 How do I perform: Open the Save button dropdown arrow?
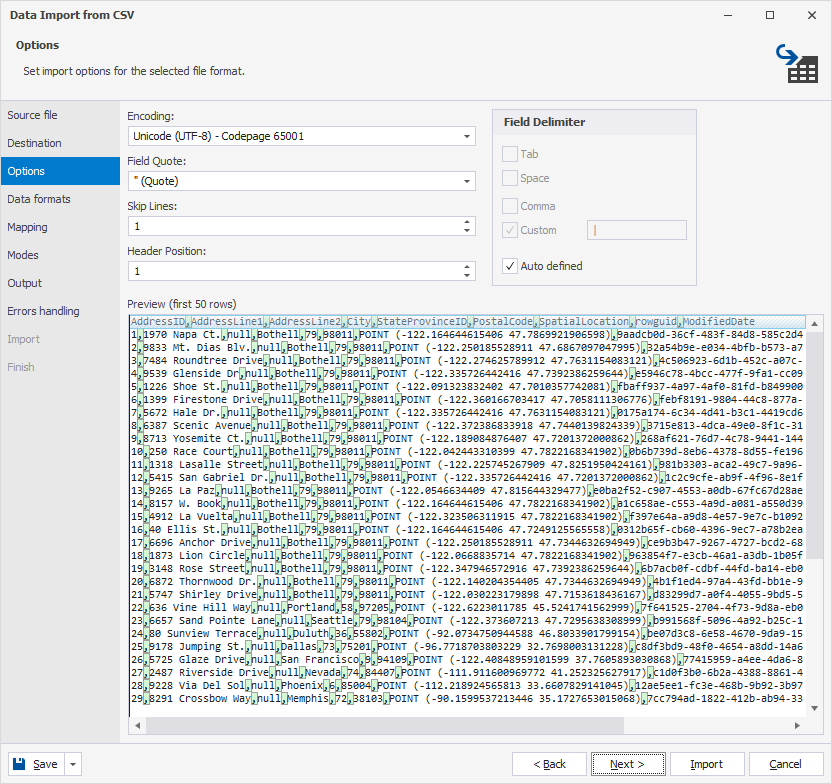[73, 764]
